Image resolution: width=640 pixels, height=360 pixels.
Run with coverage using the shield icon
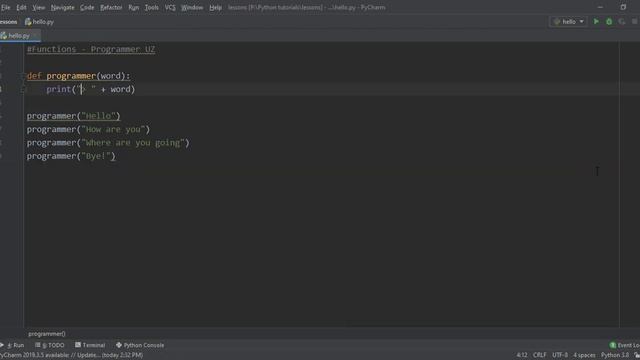(x=622, y=22)
